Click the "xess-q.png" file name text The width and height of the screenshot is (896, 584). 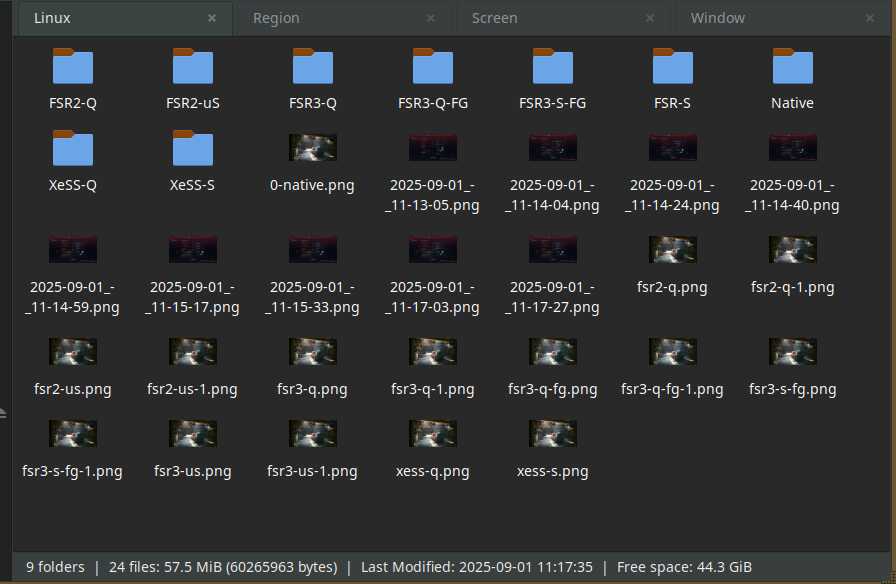(x=433, y=471)
